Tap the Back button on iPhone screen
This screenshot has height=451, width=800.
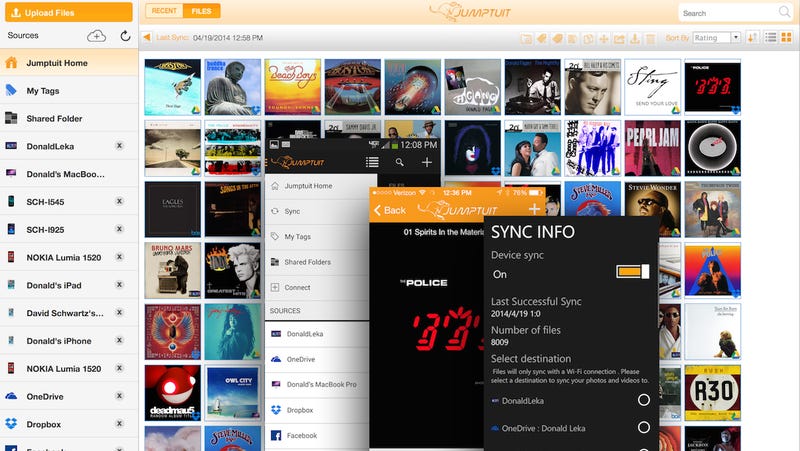pos(390,210)
